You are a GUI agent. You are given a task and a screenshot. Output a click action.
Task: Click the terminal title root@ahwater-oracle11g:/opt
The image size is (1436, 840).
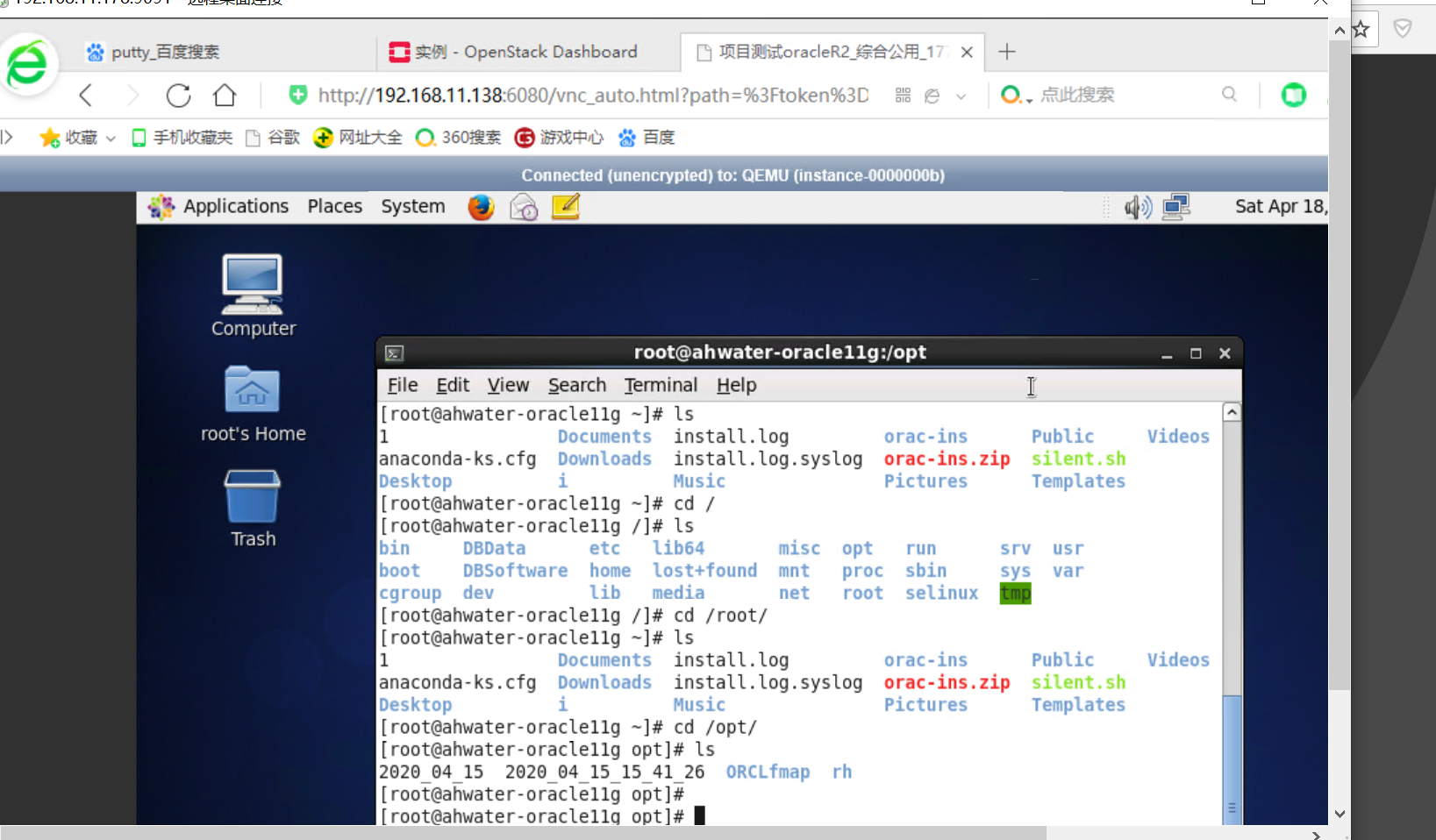780,352
